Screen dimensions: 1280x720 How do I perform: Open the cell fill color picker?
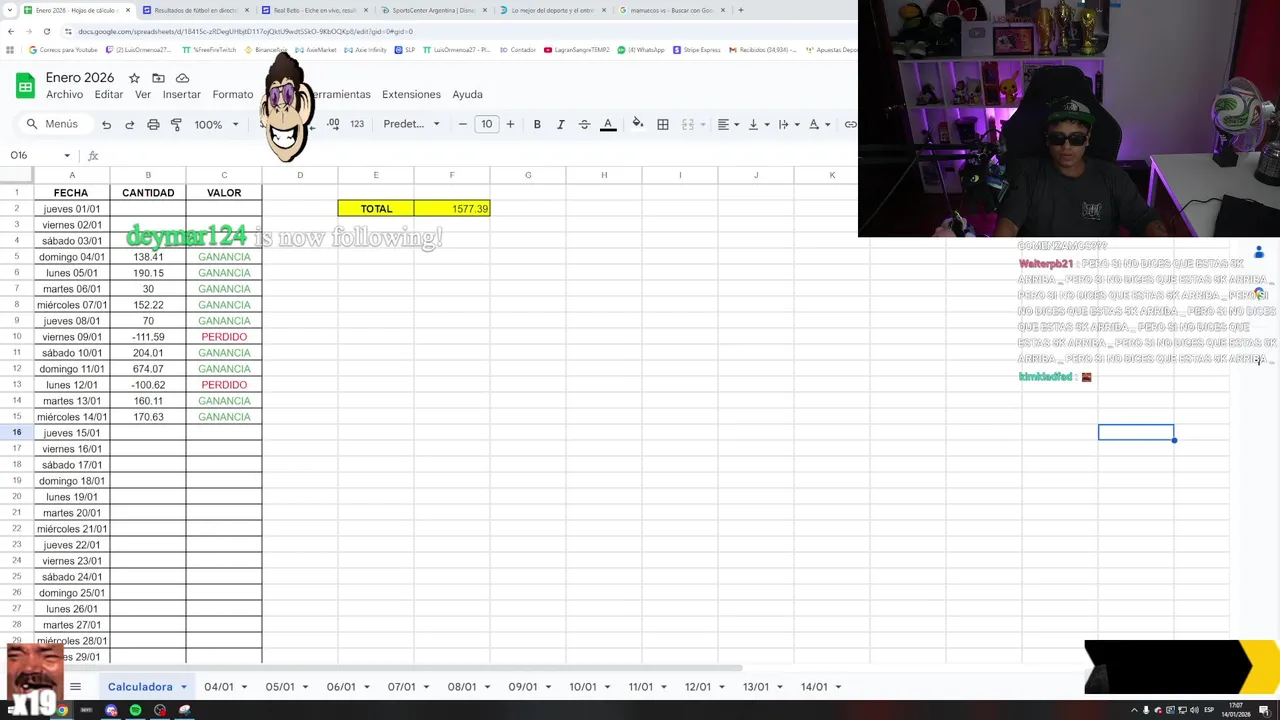(x=638, y=124)
